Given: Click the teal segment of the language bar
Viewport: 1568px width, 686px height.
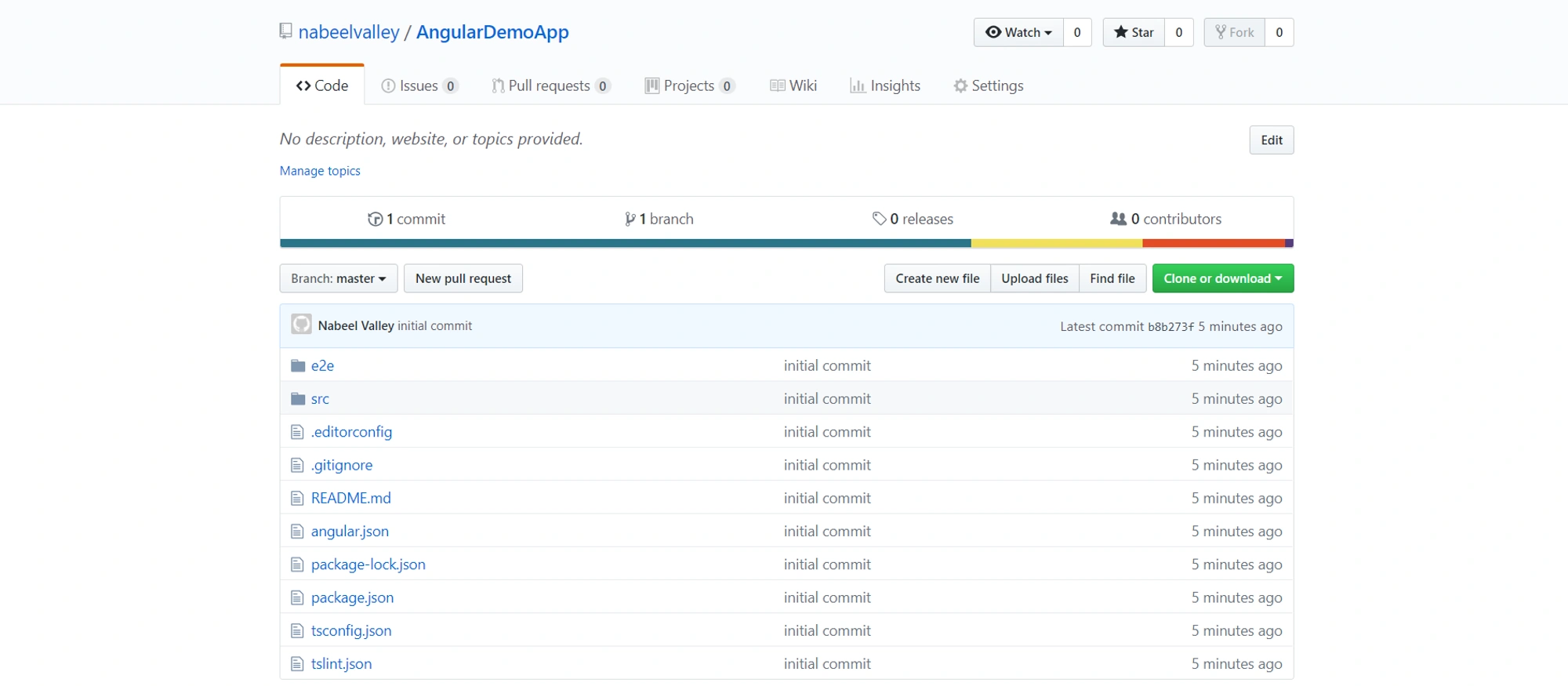Looking at the screenshot, I should pos(626,244).
